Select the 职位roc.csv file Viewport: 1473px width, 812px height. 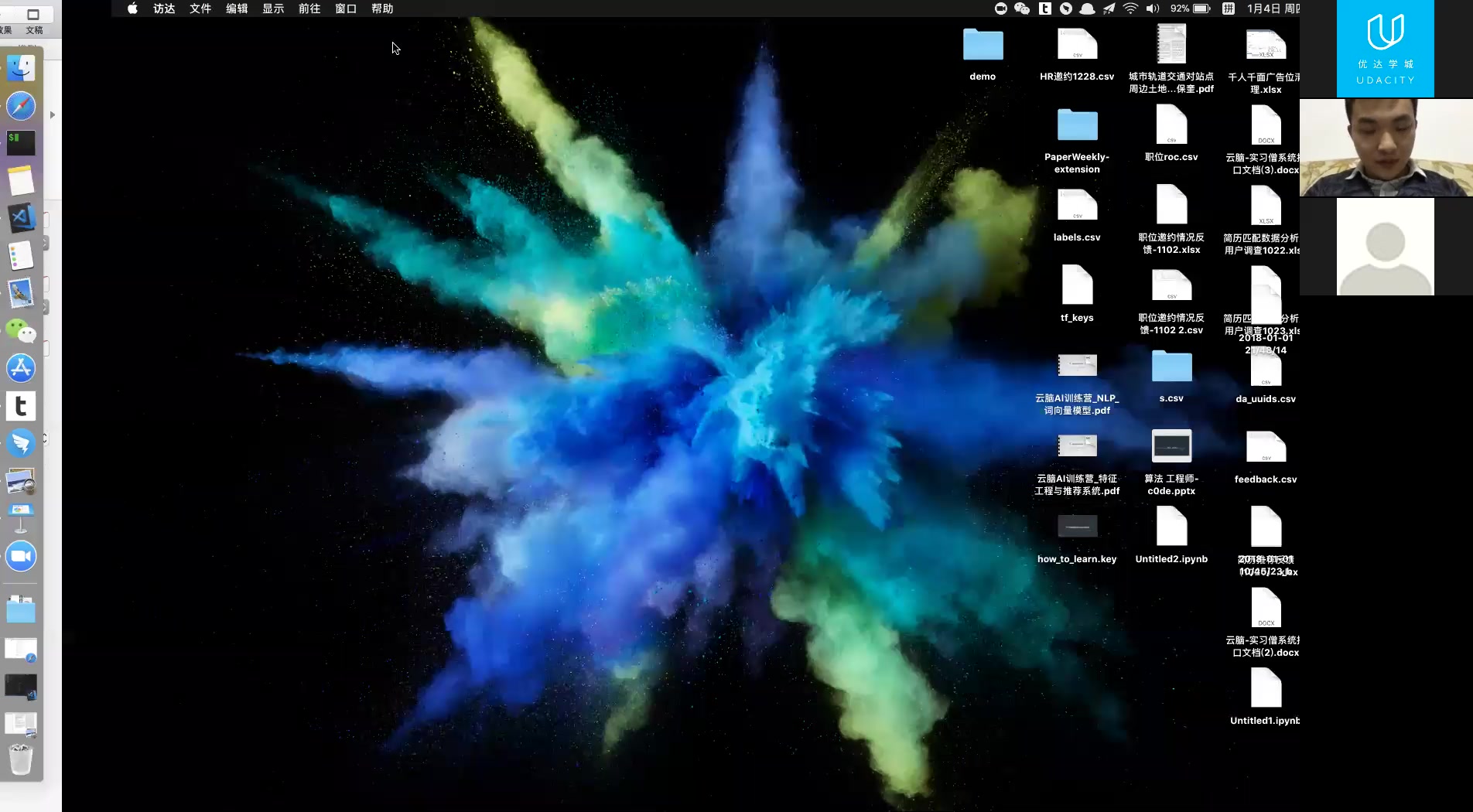1171,125
